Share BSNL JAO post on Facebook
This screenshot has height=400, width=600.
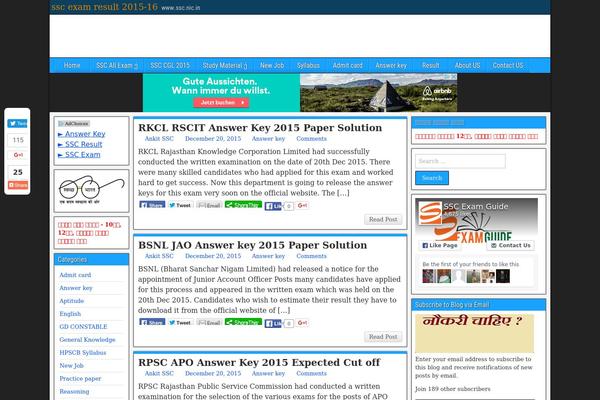[152, 322]
